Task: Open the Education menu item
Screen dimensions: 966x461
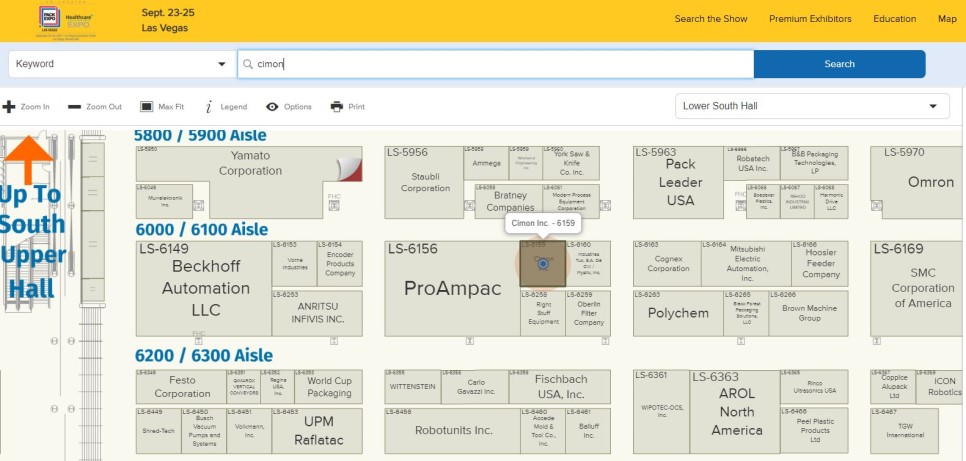Action: pyautogui.click(x=895, y=19)
